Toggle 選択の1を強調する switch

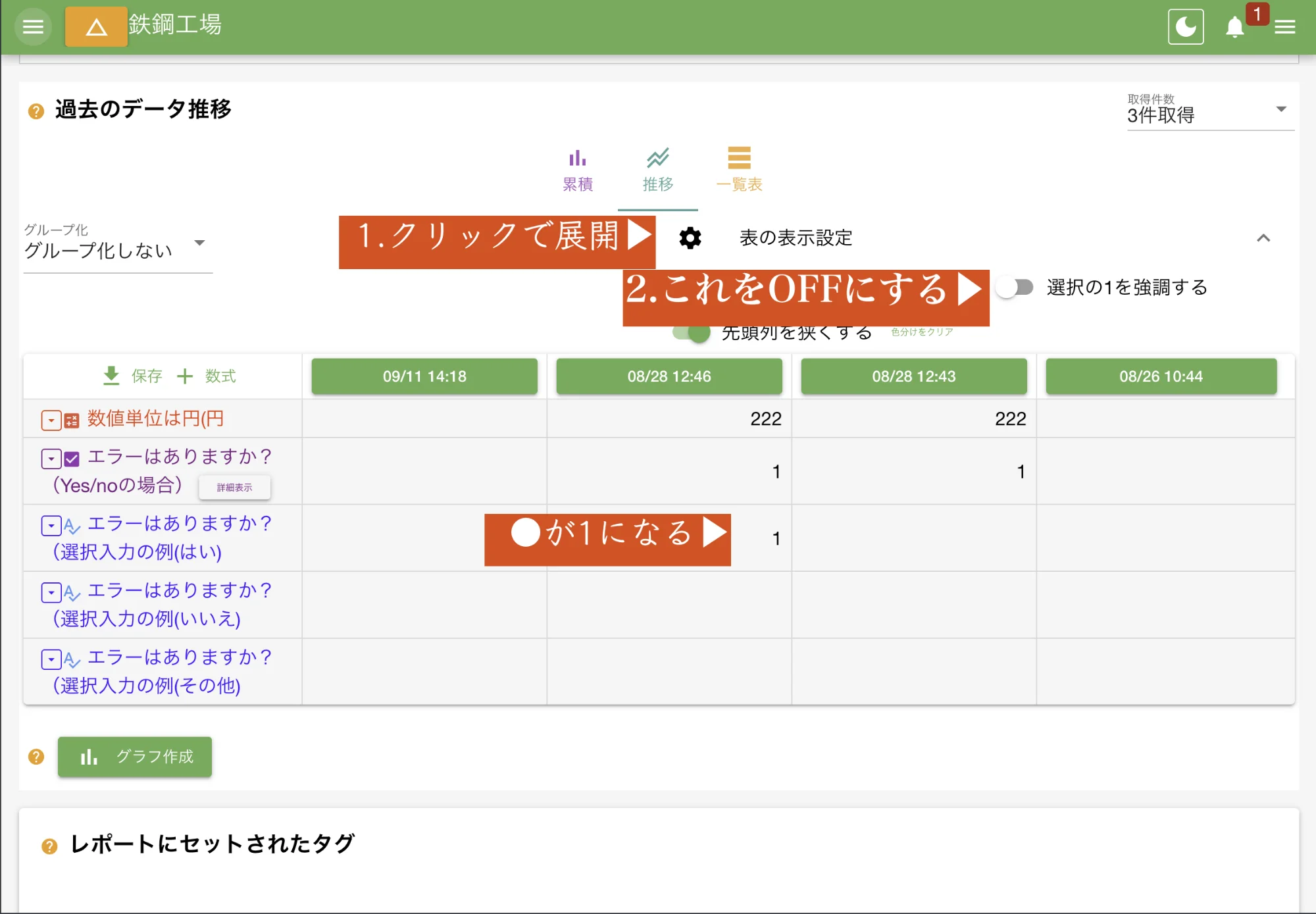[x=1014, y=288]
